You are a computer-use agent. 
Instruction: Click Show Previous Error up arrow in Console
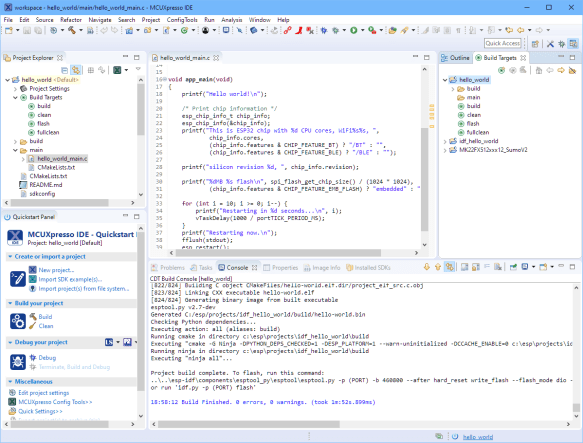click(x=438, y=267)
